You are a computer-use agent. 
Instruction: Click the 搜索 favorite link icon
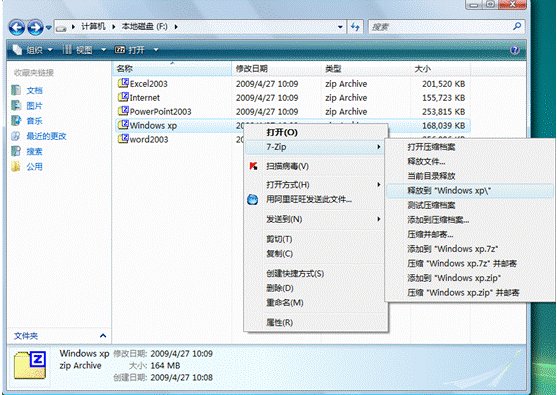click(x=16, y=151)
